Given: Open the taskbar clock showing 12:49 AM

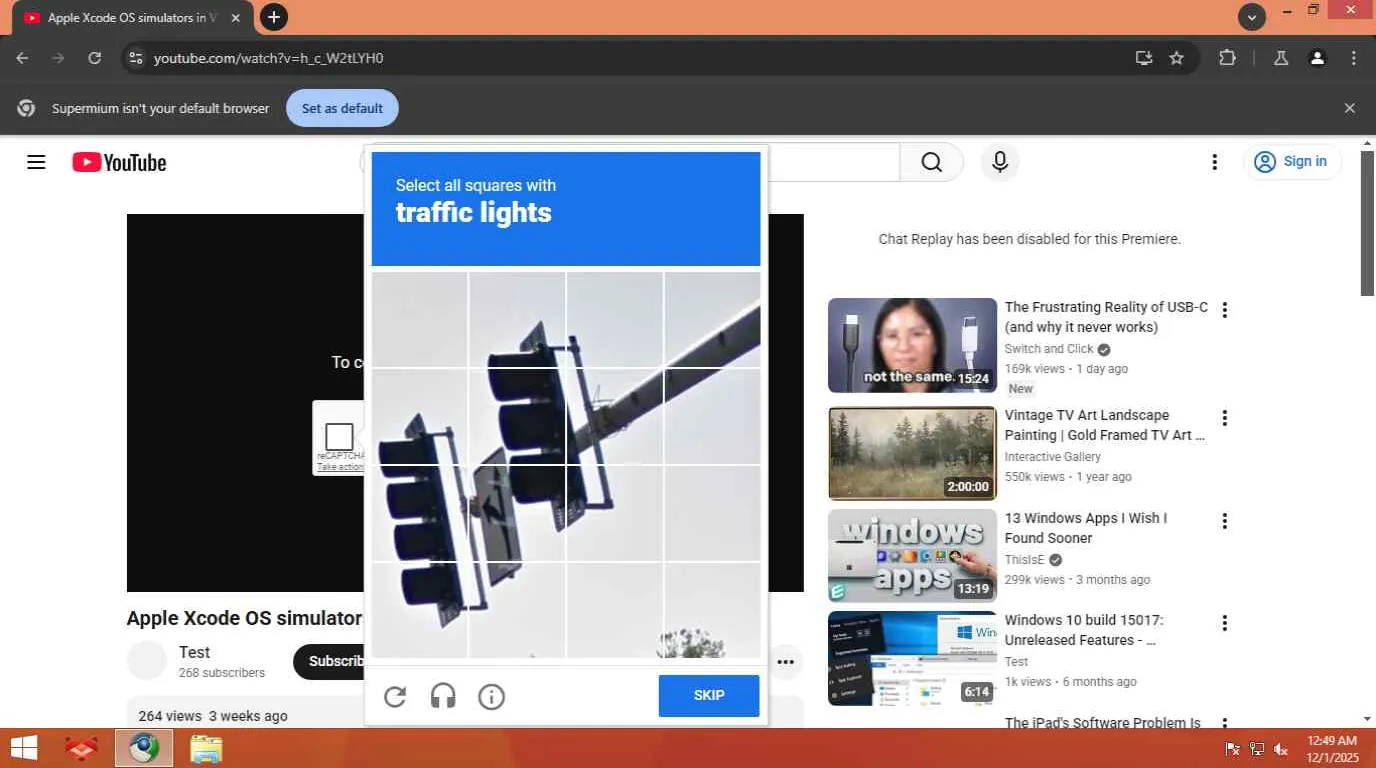Looking at the screenshot, I should click(1332, 749).
